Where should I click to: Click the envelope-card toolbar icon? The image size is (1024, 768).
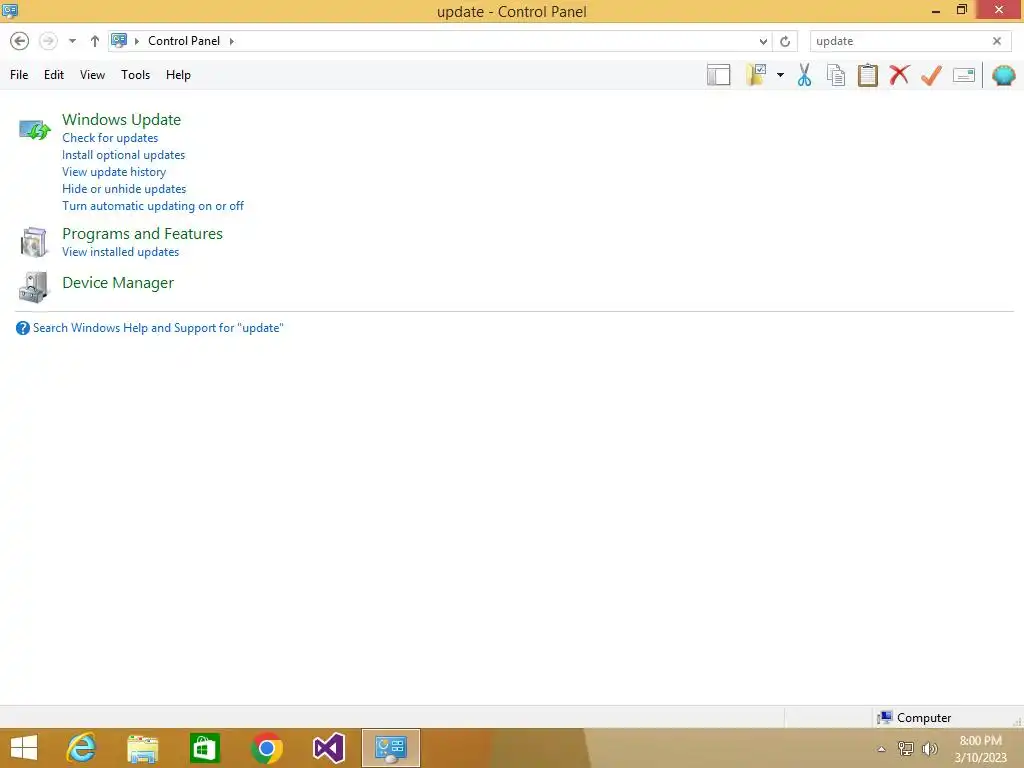[964, 75]
